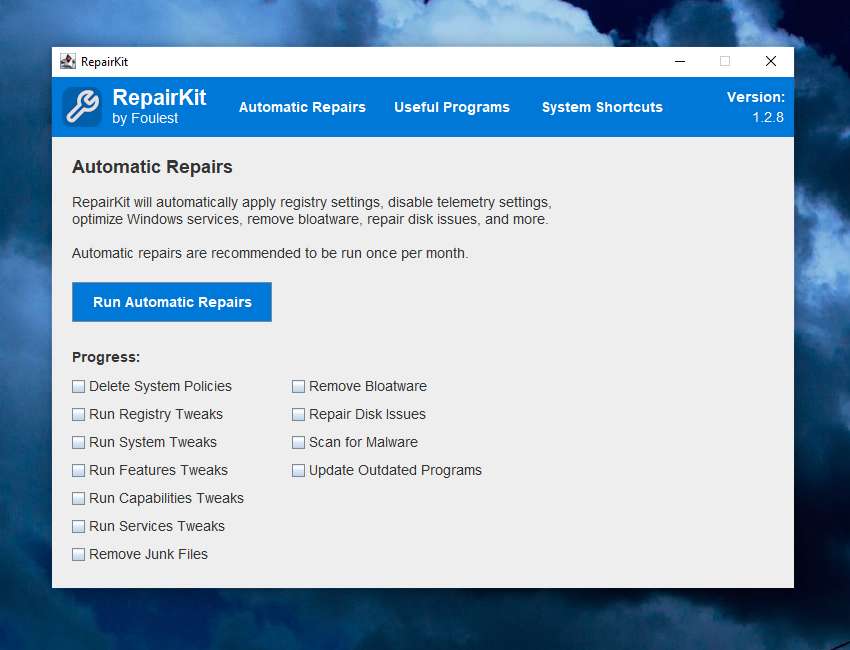Check the Scan for Malware box
This screenshot has width=850, height=650.
[x=298, y=442]
